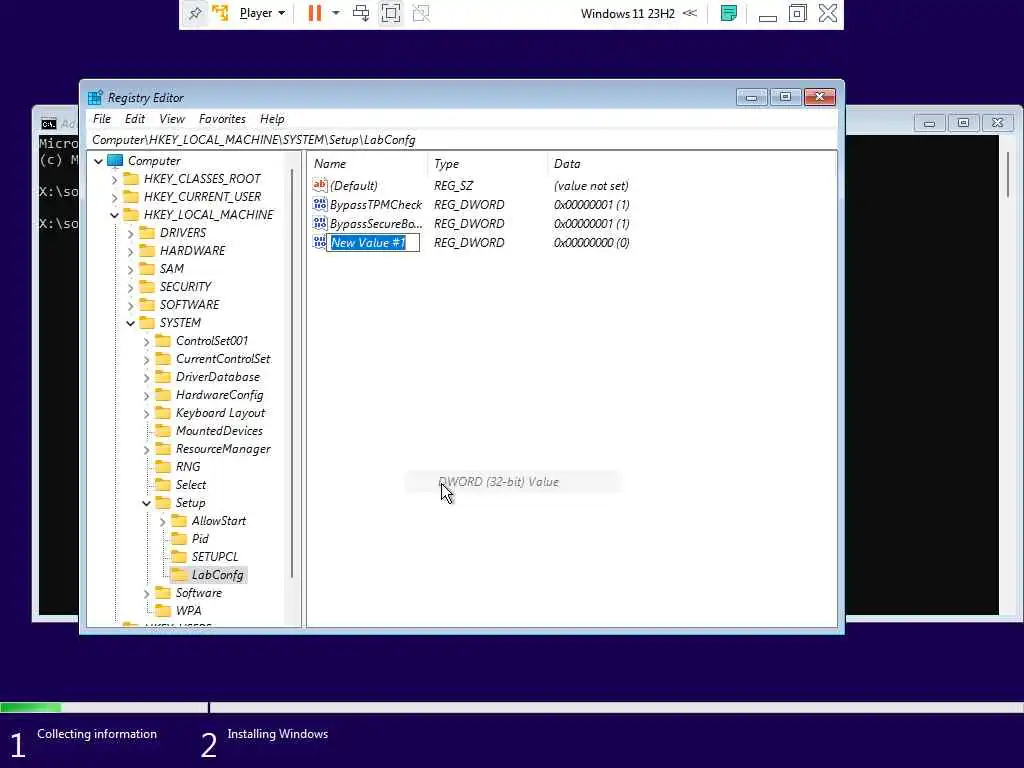Select the SETUPCL folder icon
The image size is (1024, 768).
click(179, 557)
